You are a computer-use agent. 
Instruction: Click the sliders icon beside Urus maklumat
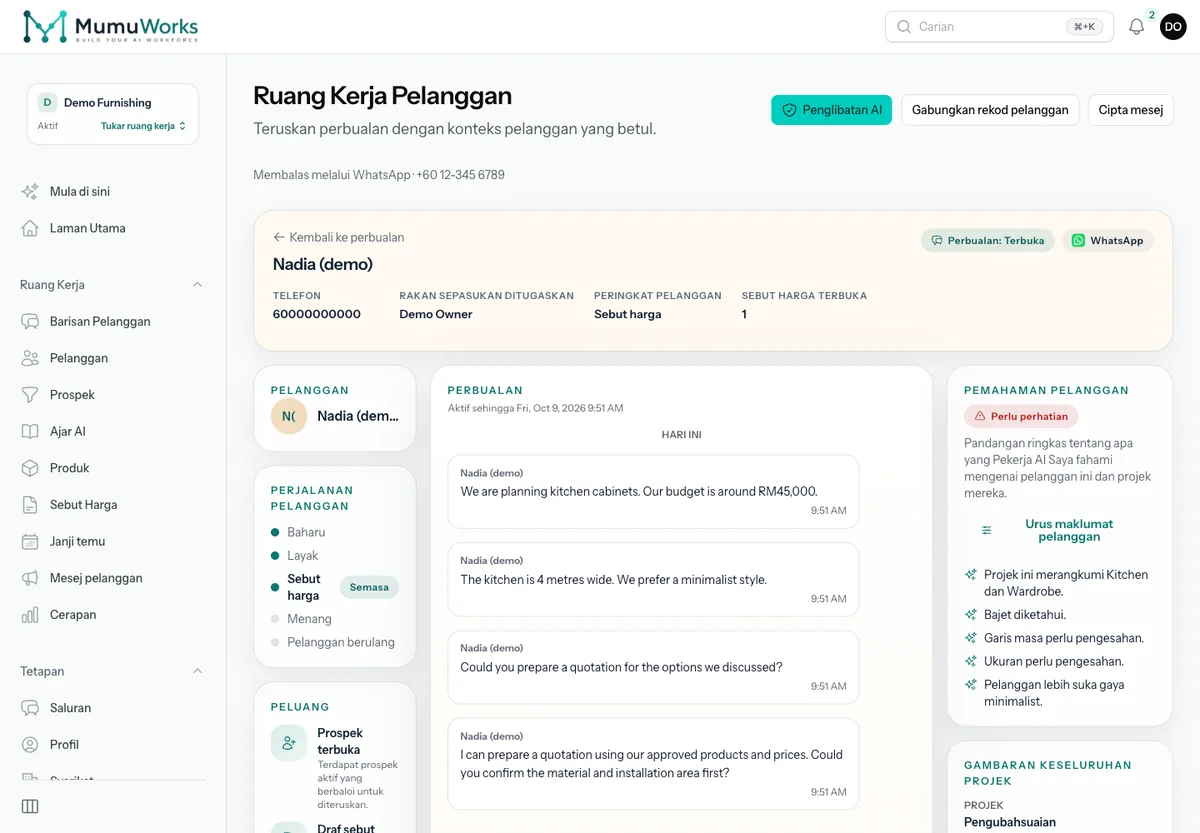point(987,530)
